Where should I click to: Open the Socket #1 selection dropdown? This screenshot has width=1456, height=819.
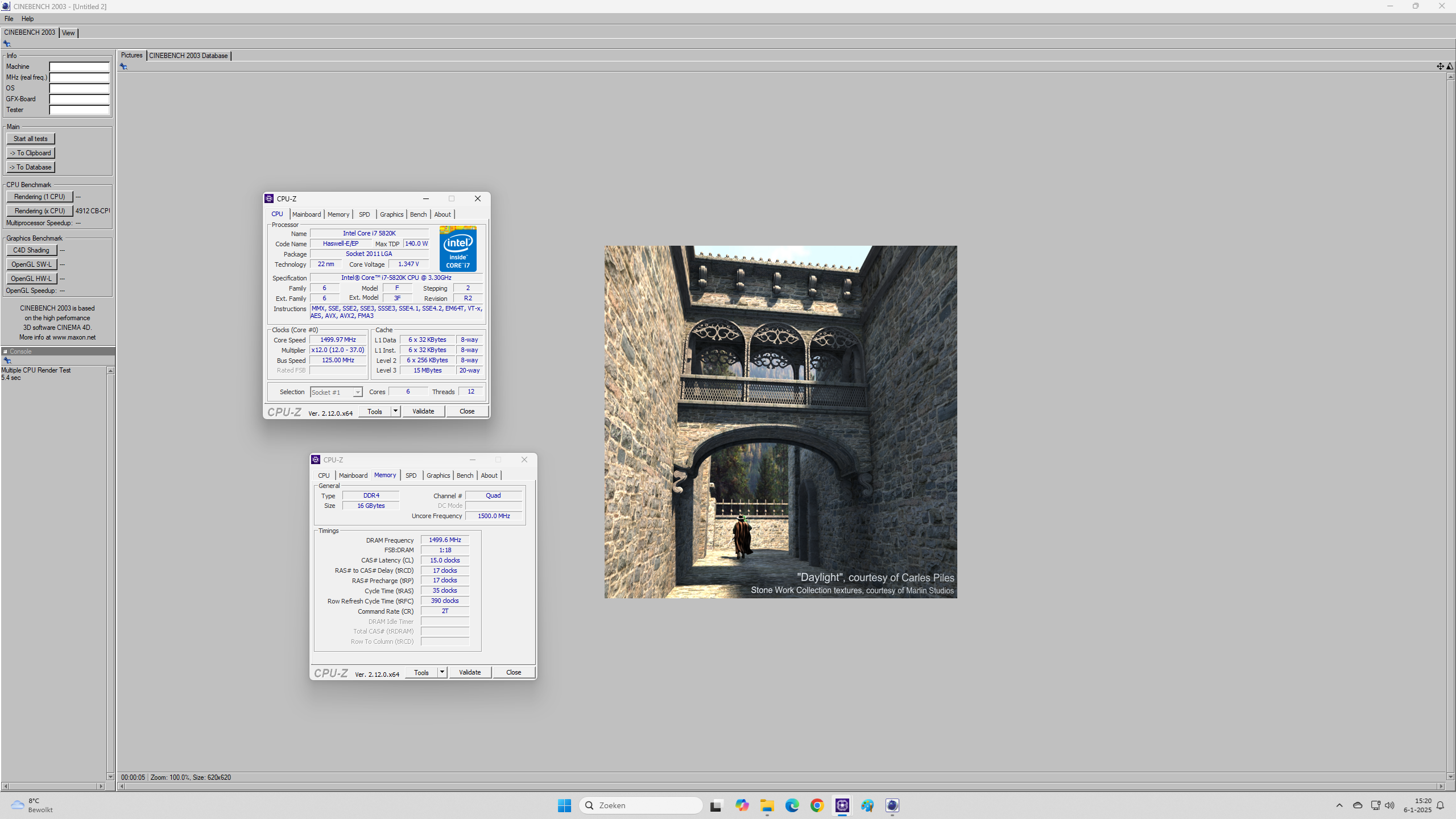336,392
